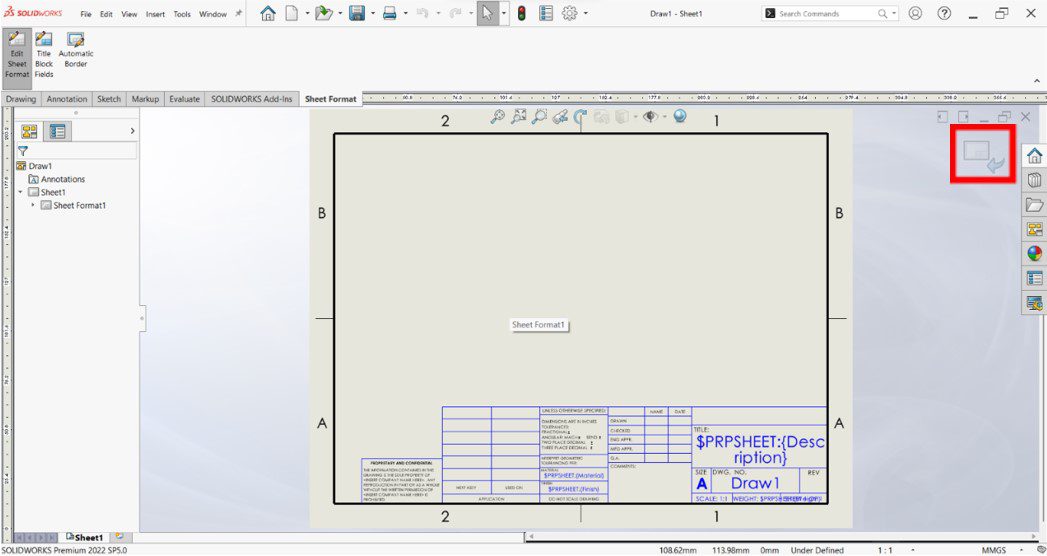Expand the Sheet Format1 tree node
This screenshot has width=1047, height=556.
[x=33, y=205]
